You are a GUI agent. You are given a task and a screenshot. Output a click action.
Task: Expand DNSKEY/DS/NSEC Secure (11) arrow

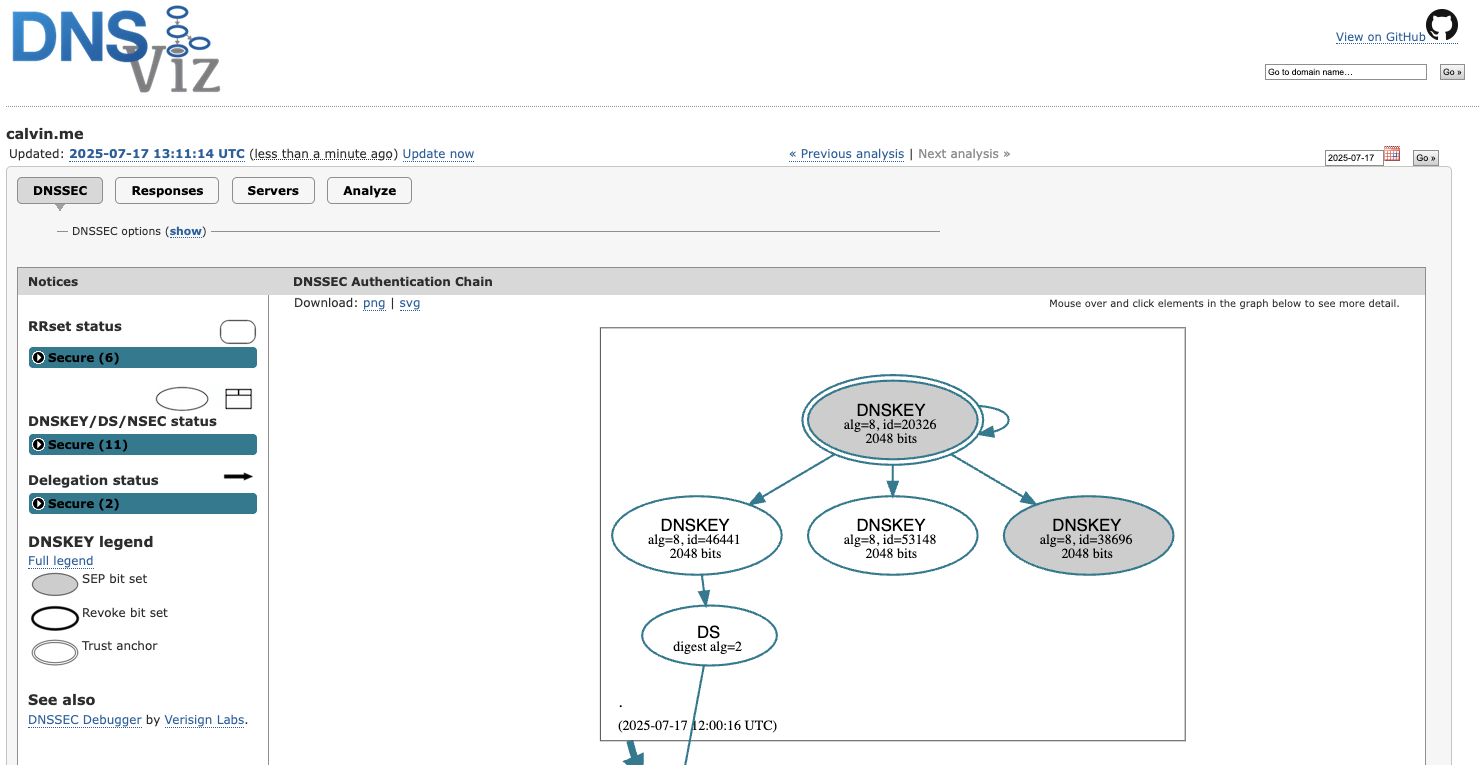[x=39, y=445]
